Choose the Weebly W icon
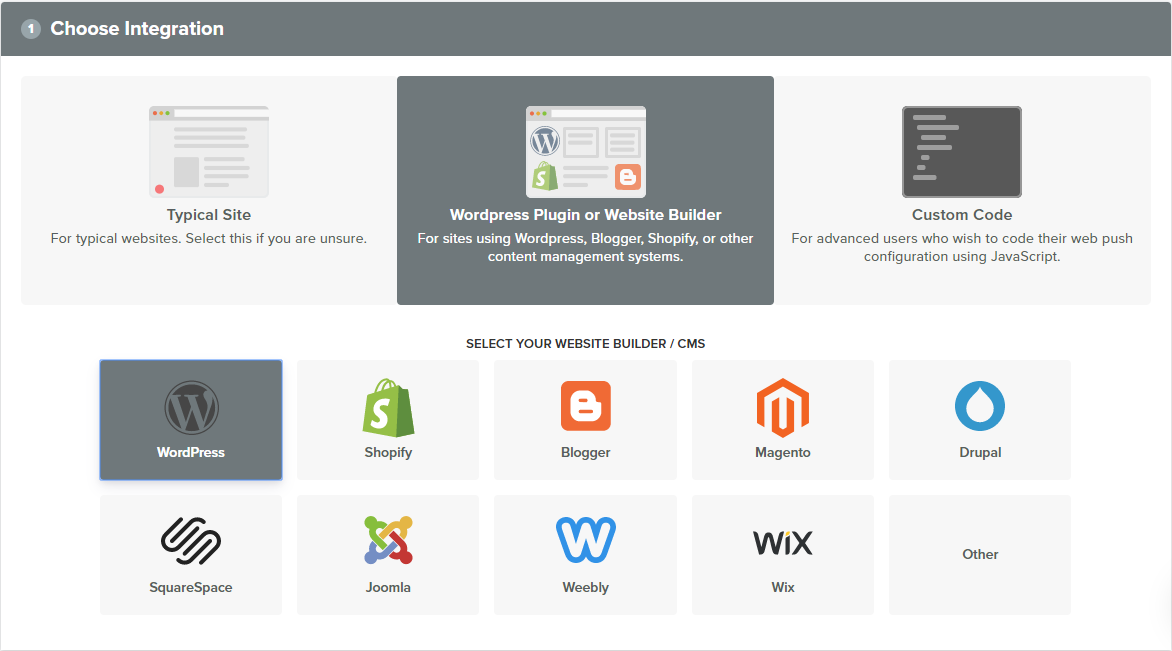The width and height of the screenshot is (1172, 651). coord(585,541)
